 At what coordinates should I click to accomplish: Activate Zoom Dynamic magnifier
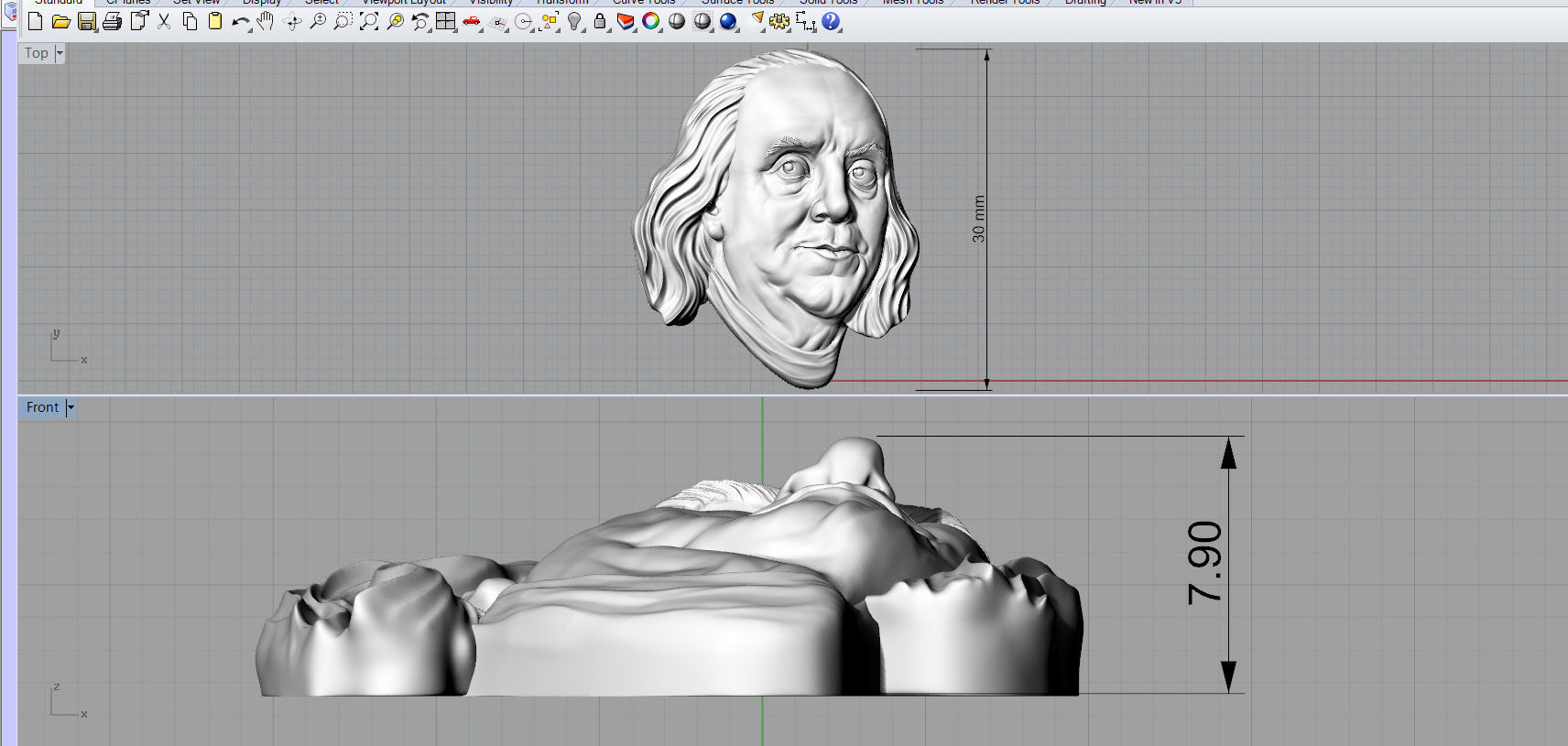coord(318,21)
